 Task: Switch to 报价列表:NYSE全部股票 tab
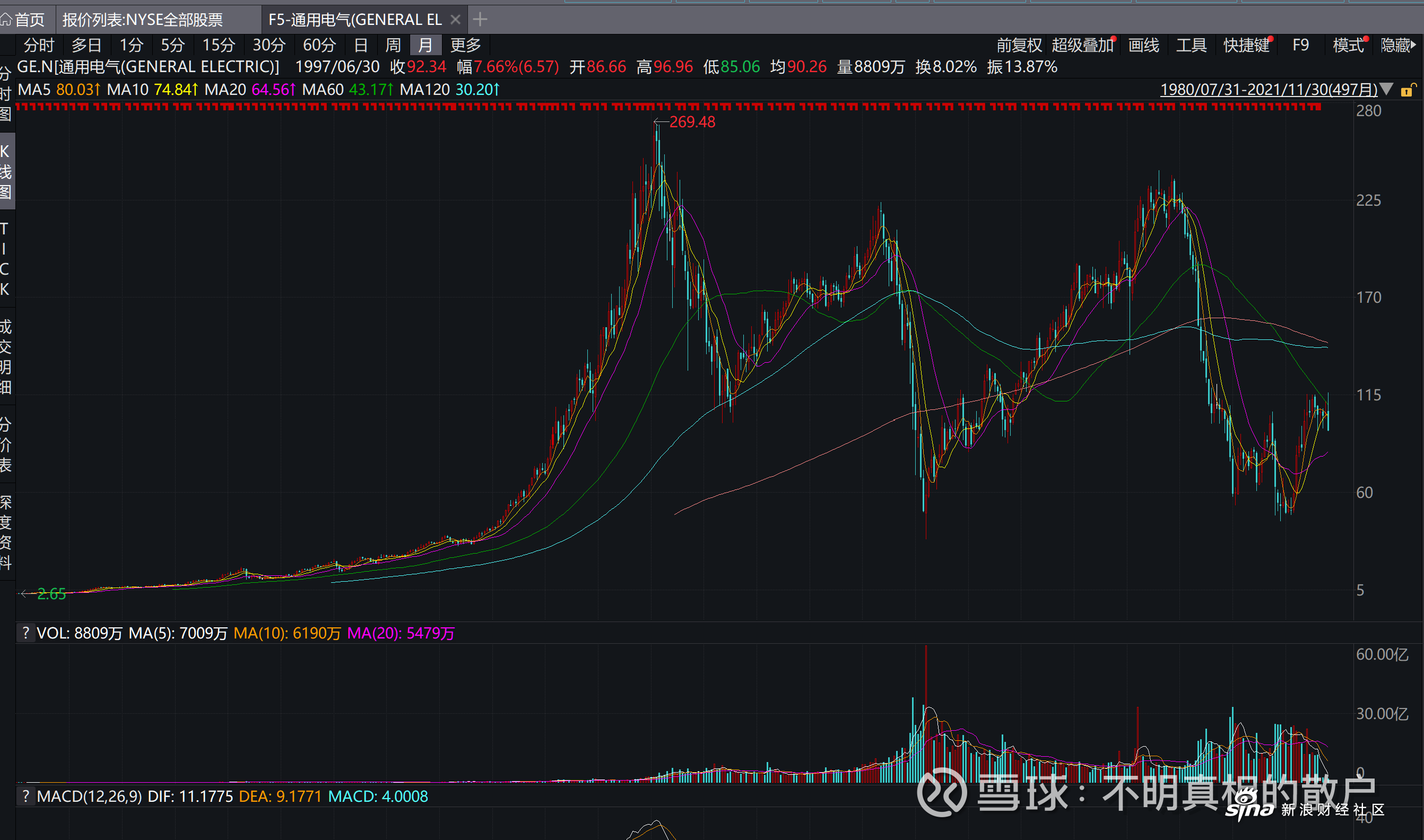pos(143,20)
